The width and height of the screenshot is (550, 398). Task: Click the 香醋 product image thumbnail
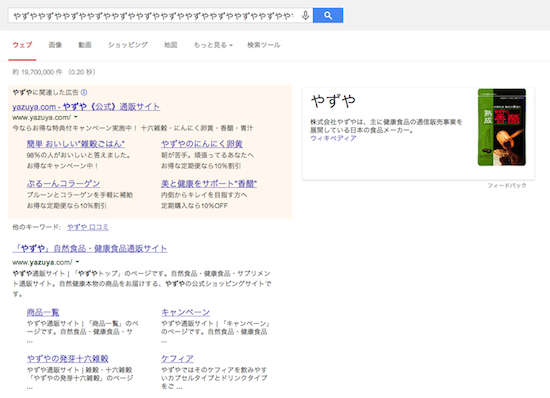click(x=502, y=127)
